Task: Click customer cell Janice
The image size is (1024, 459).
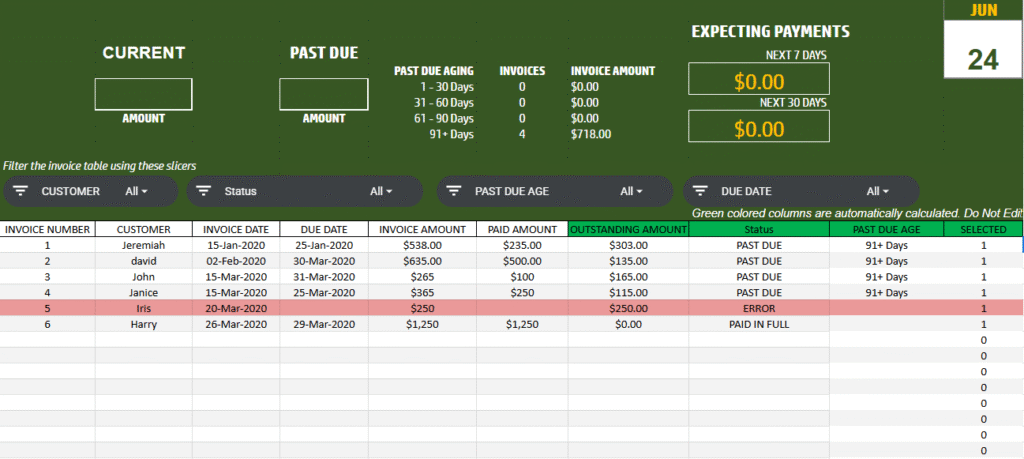Action: [x=144, y=293]
